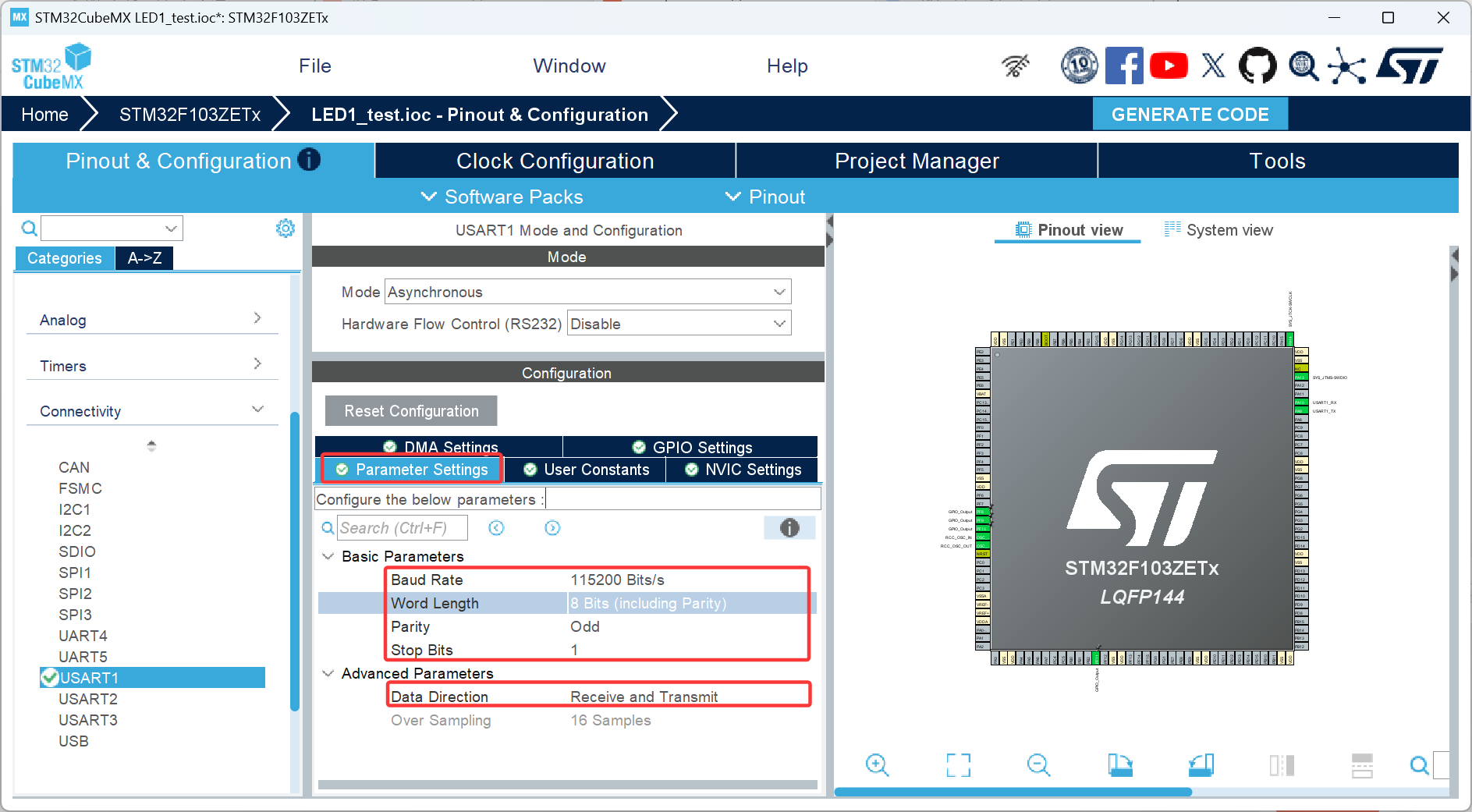Viewport: 1472px width, 812px height.
Task: Fit the chip pinout to the view
Action: (x=958, y=765)
